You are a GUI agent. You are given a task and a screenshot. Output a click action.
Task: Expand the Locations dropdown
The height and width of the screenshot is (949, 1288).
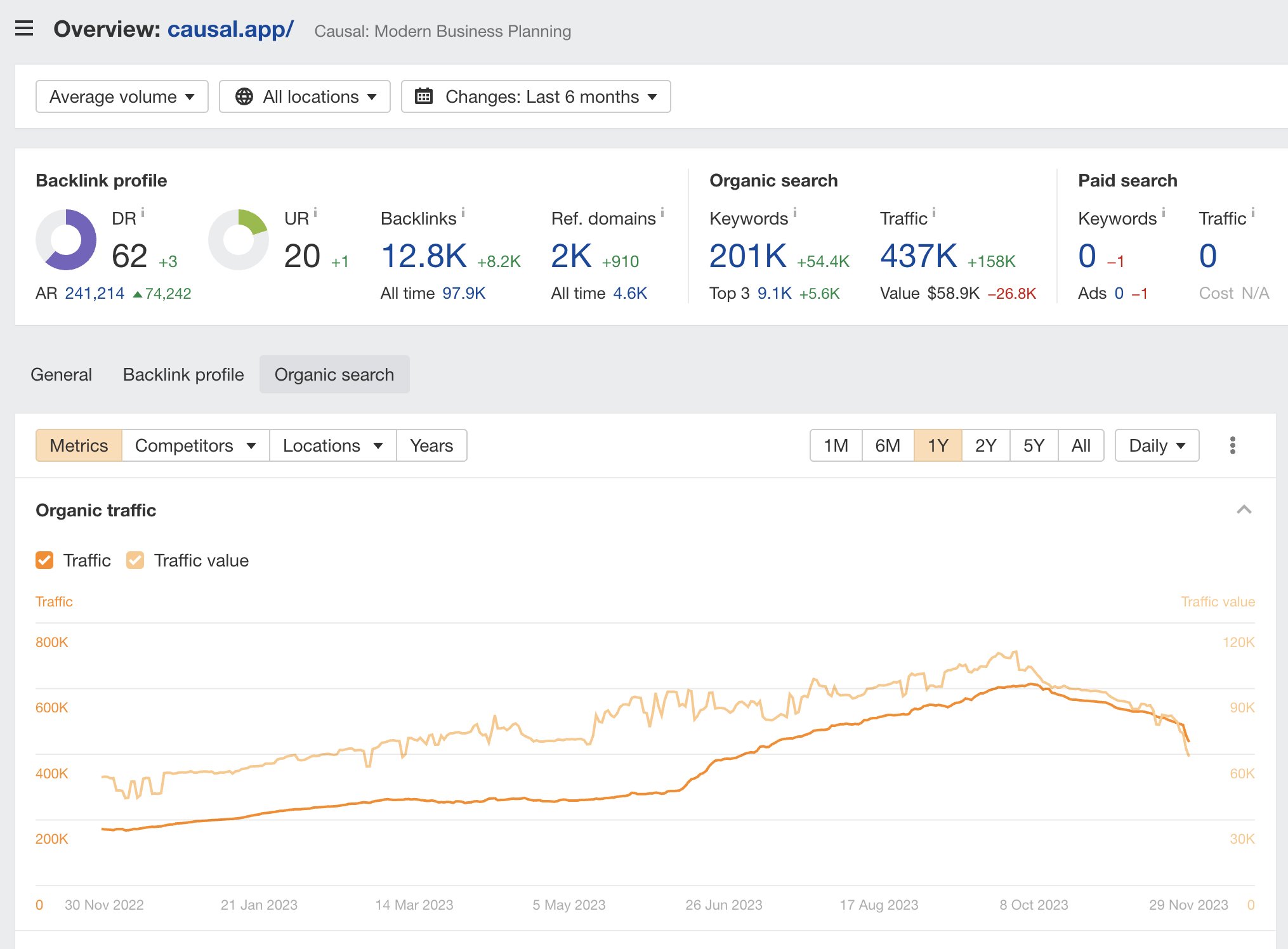(333, 445)
